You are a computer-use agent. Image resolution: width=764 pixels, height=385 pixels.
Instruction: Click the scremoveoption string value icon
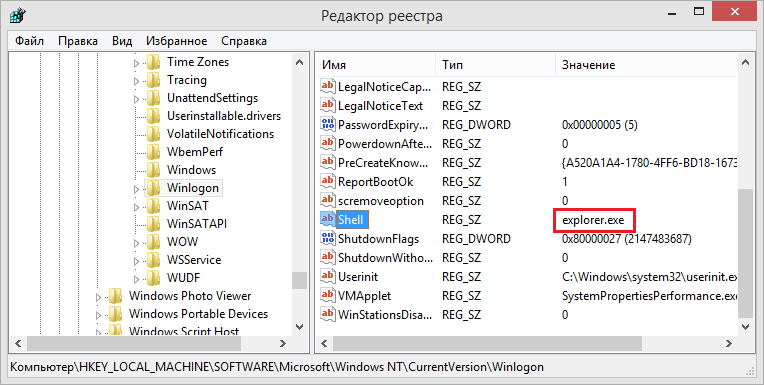pyautogui.click(x=327, y=200)
